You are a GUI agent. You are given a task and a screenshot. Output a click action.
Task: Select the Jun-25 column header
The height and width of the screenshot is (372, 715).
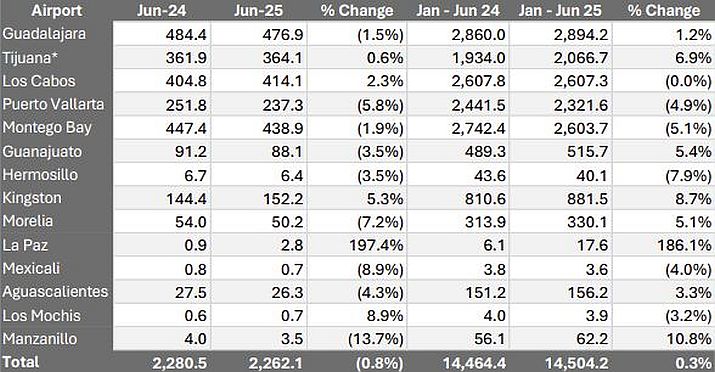pyautogui.click(x=259, y=10)
